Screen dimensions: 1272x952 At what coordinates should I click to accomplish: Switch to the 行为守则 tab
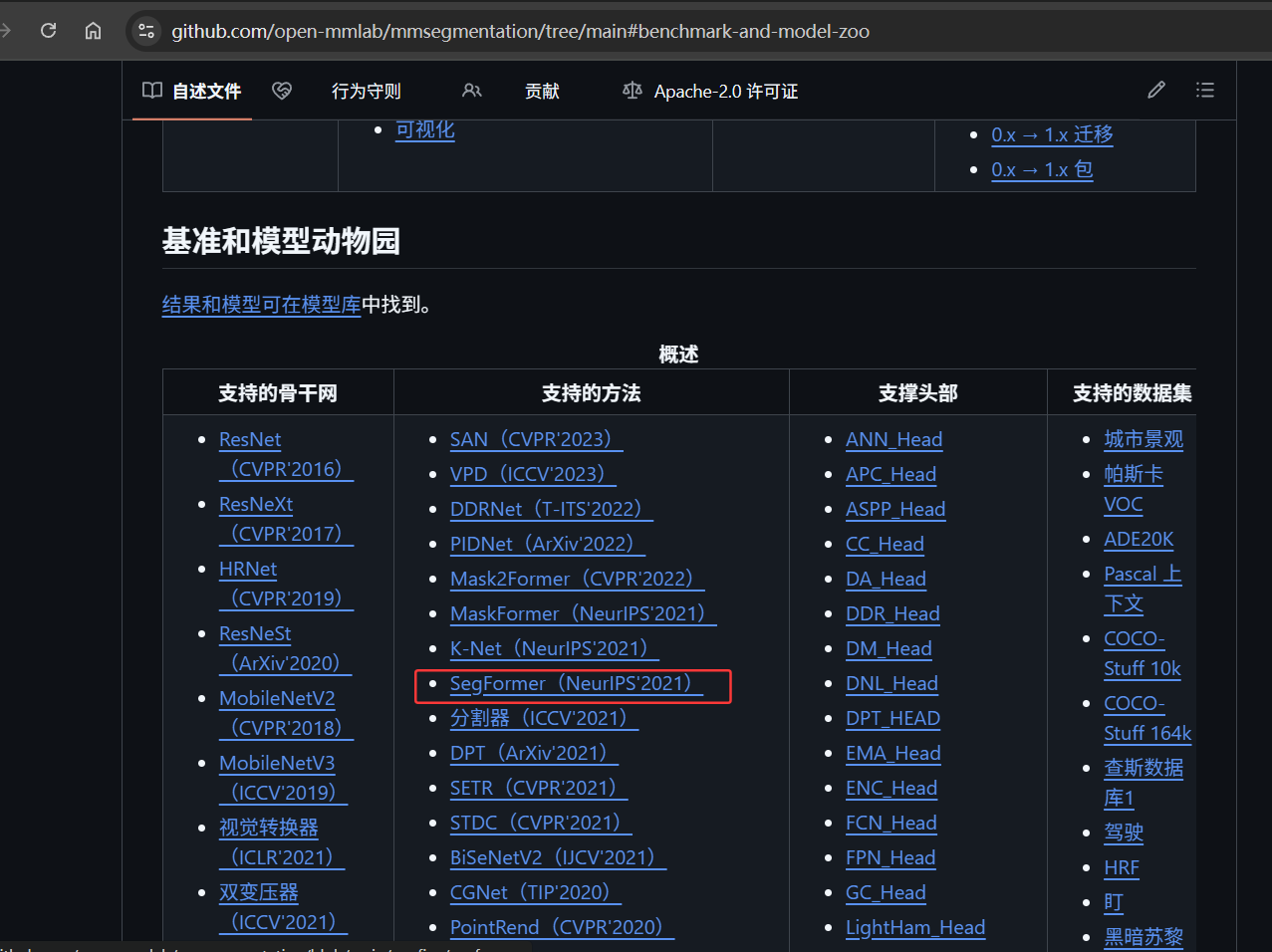coord(366,91)
